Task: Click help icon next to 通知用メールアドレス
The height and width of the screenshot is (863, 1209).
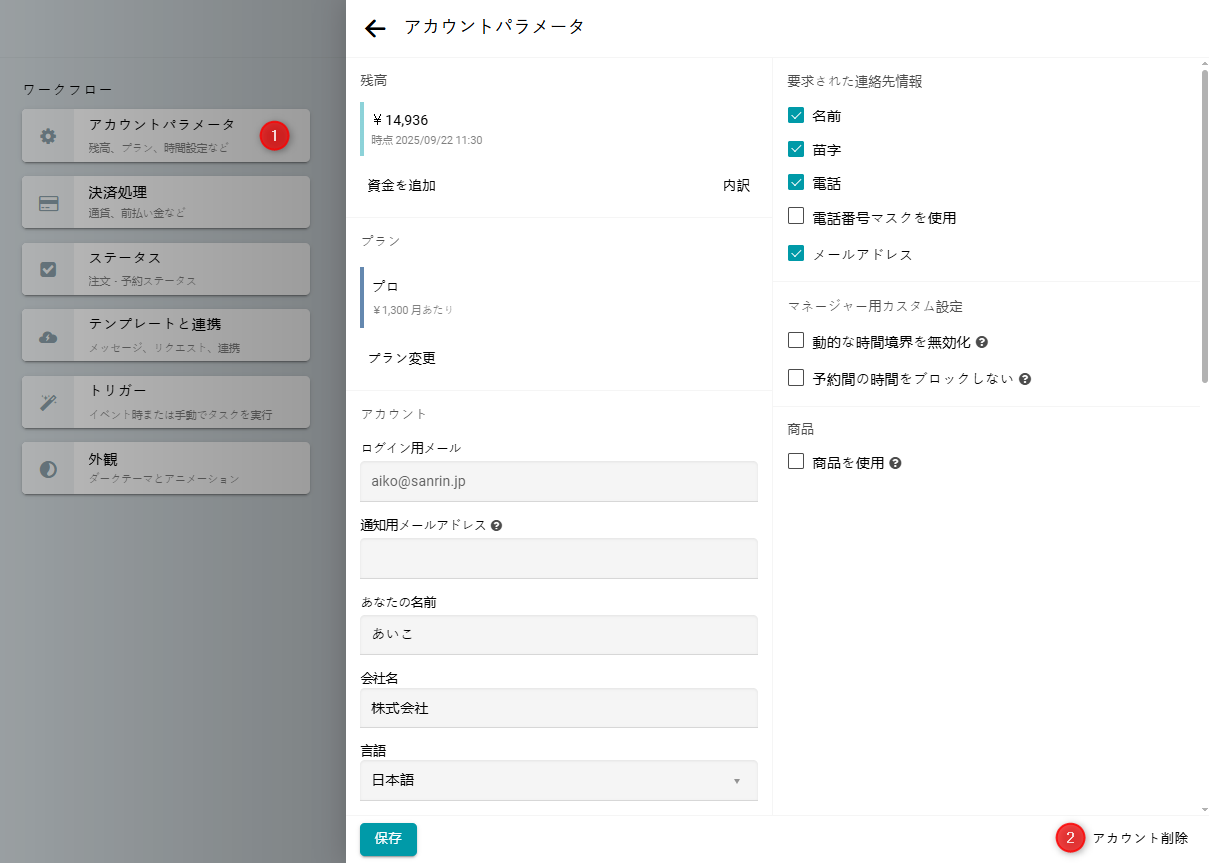Action: pos(497,525)
